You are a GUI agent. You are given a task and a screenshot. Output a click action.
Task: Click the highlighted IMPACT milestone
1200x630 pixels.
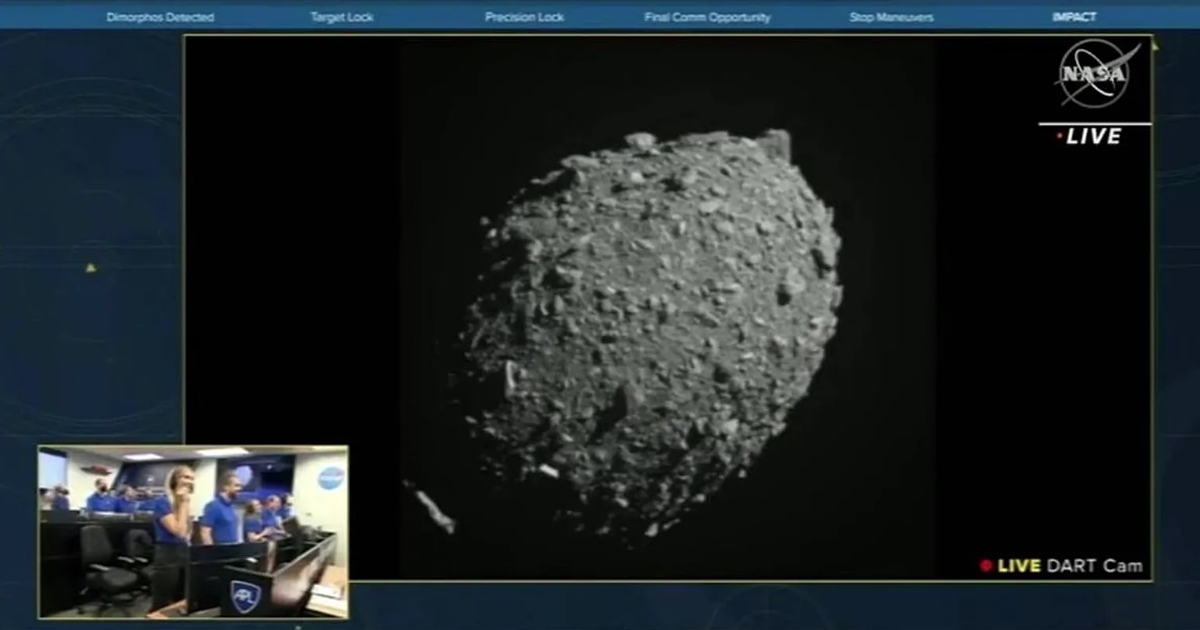click(1074, 17)
